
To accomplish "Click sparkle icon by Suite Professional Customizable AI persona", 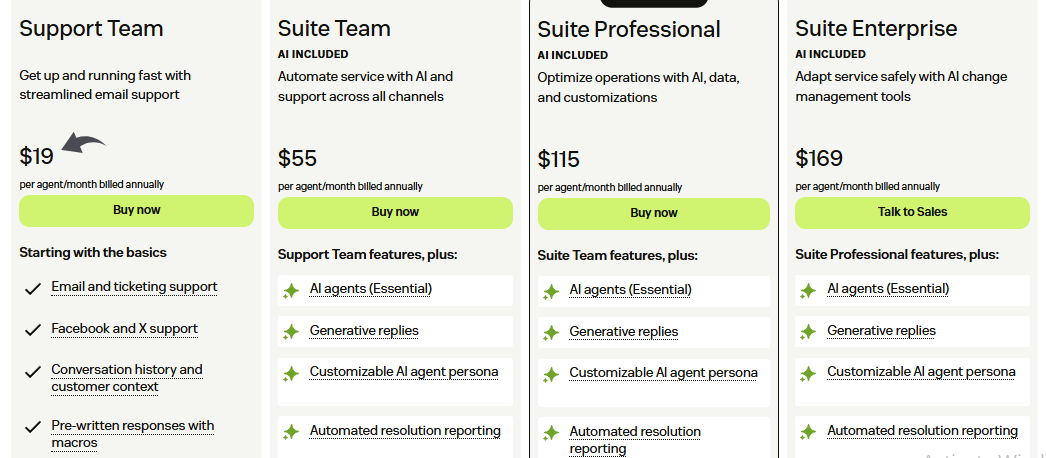I will pos(551,375).
